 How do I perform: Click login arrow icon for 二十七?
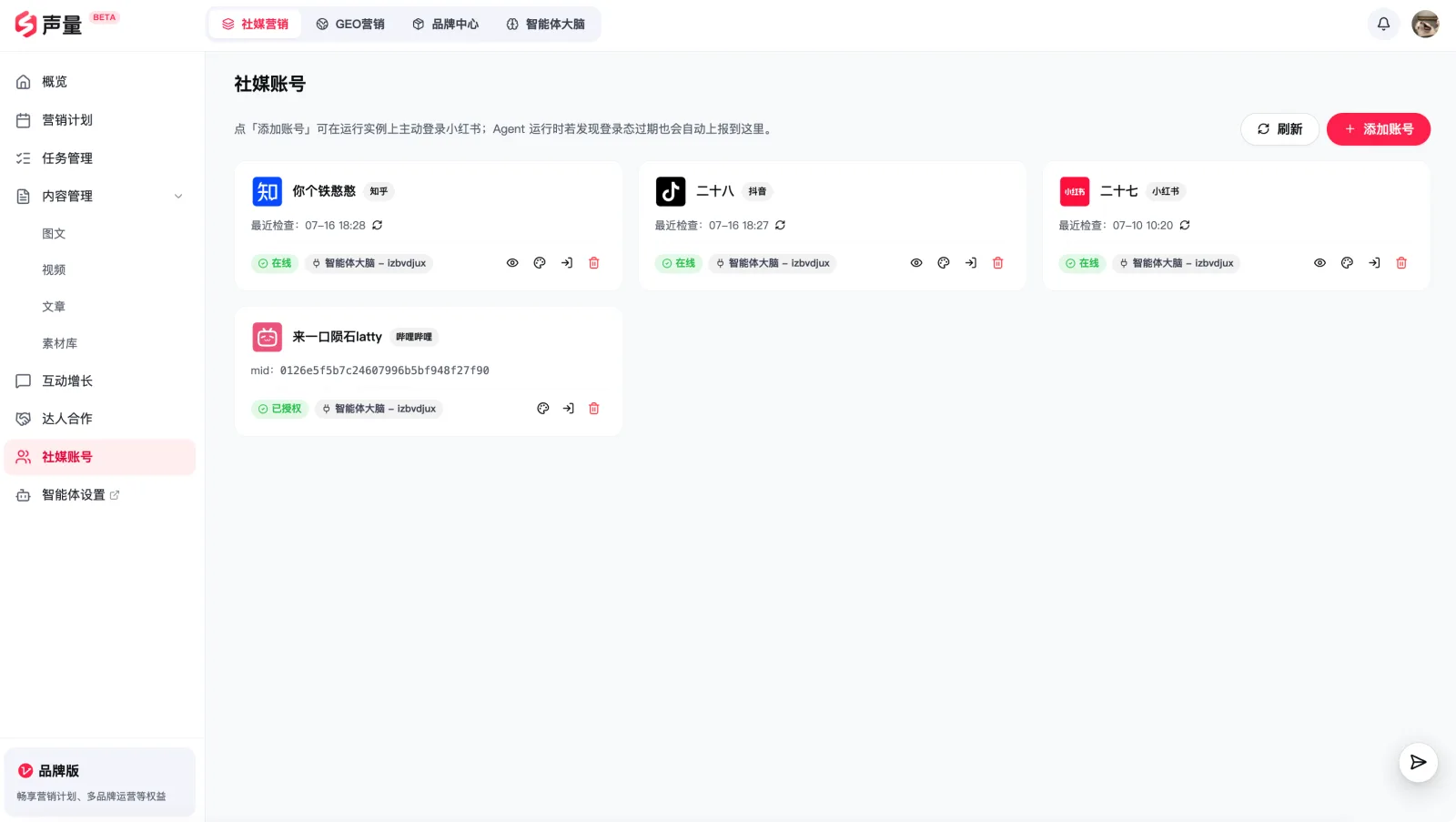point(1374,263)
